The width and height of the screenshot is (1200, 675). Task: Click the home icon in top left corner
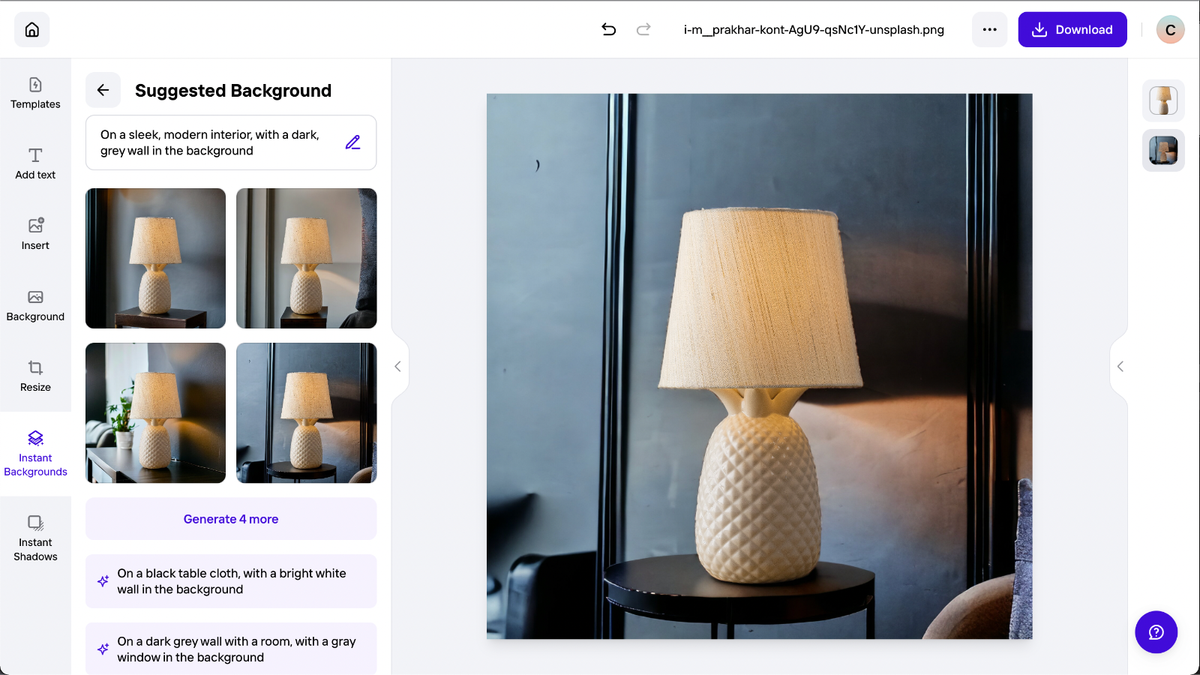click(x=31, y=29)
